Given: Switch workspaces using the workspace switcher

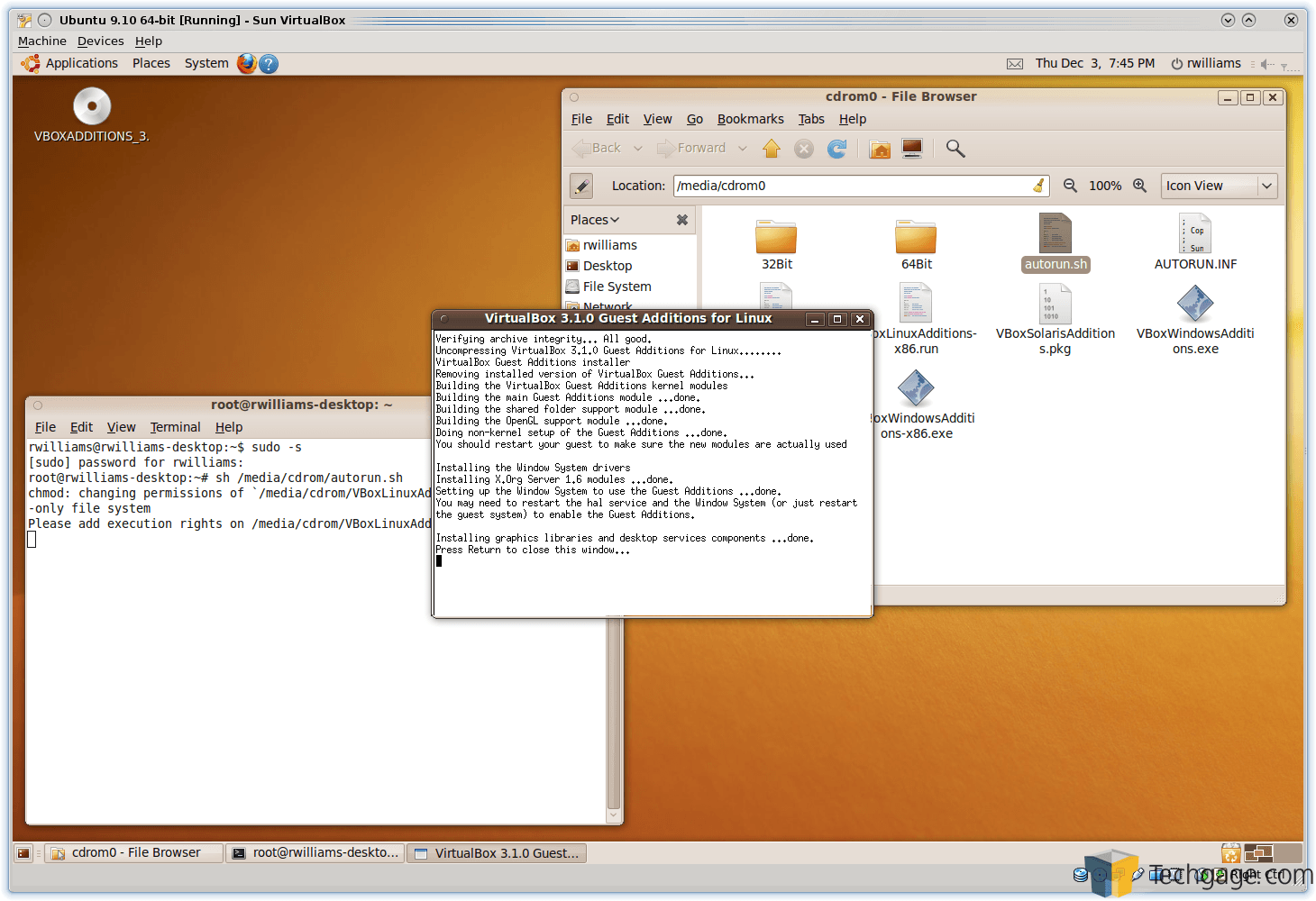Looking at the screenshot, I should click(1273, 852).
